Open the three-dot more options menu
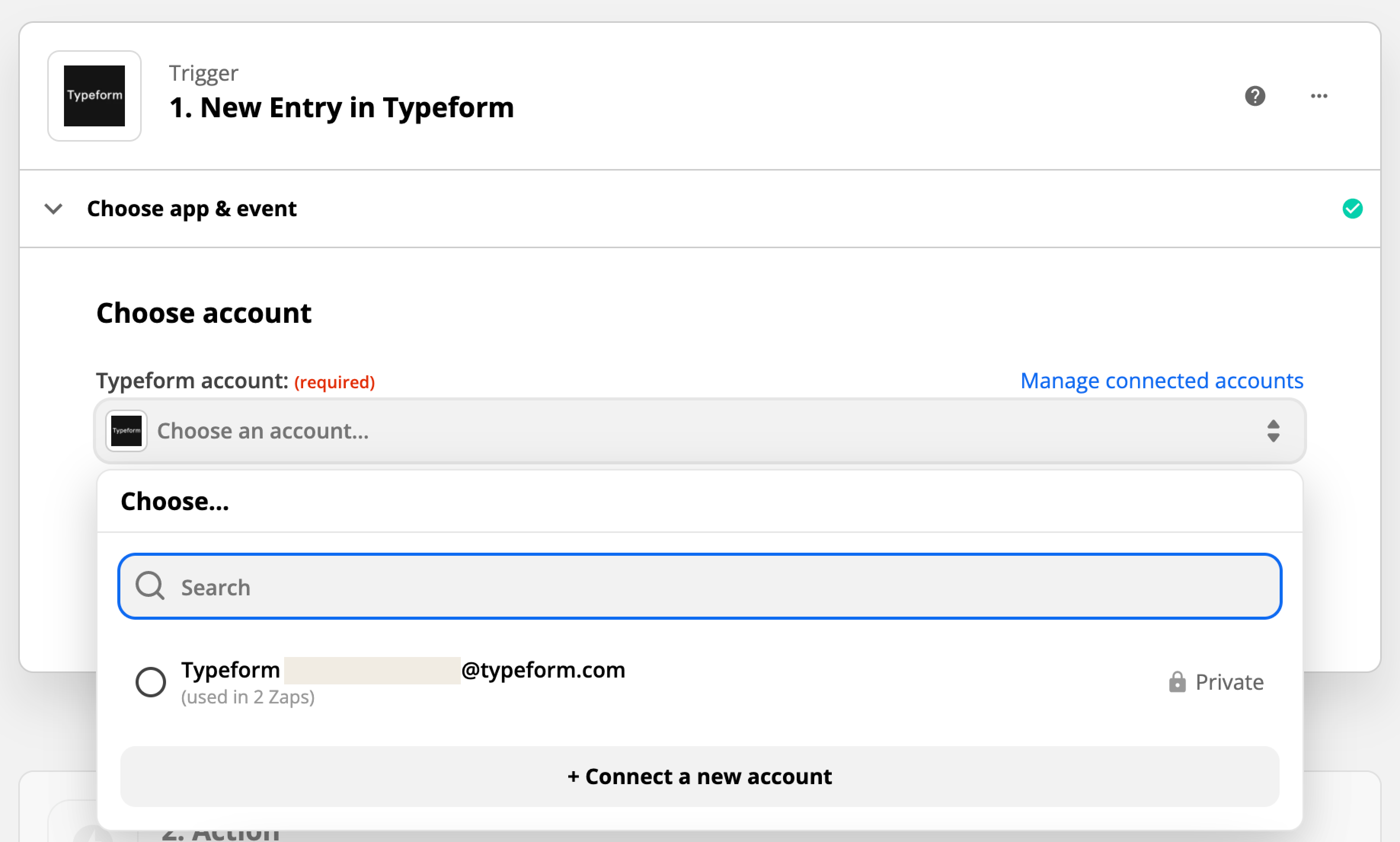 click(x=1319, y=96)
